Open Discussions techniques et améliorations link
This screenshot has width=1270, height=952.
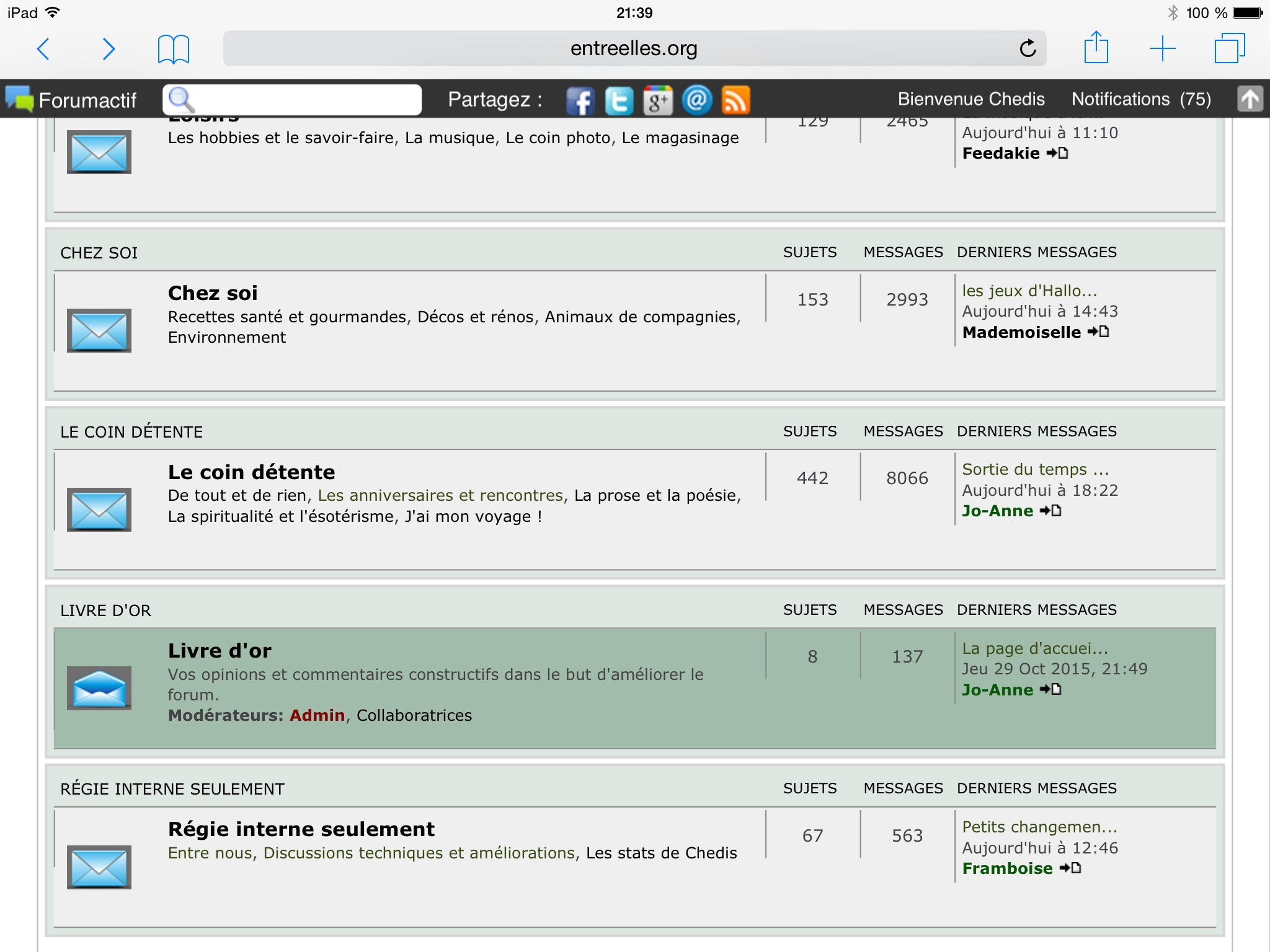click(x=419, y=853)
